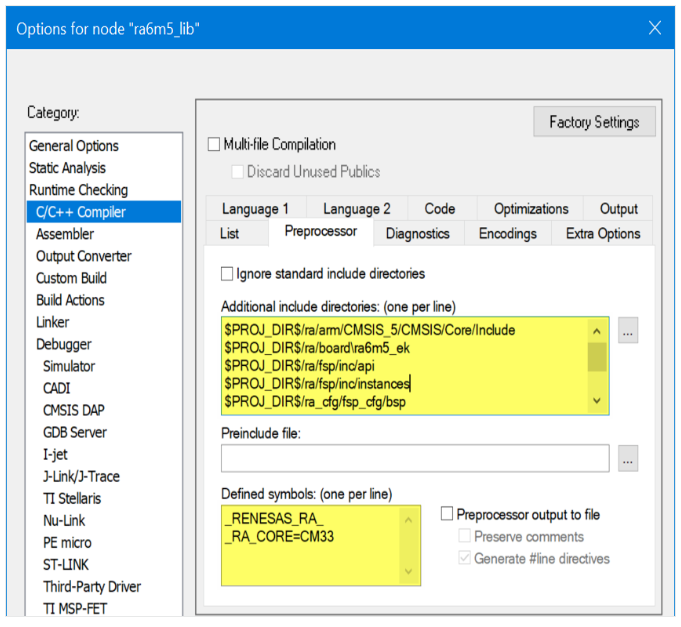The height and width of the screenshot is (627, 681).
Task: Click the _RENESAS_RA_ defined symbol
Action: tap(274, 518)
